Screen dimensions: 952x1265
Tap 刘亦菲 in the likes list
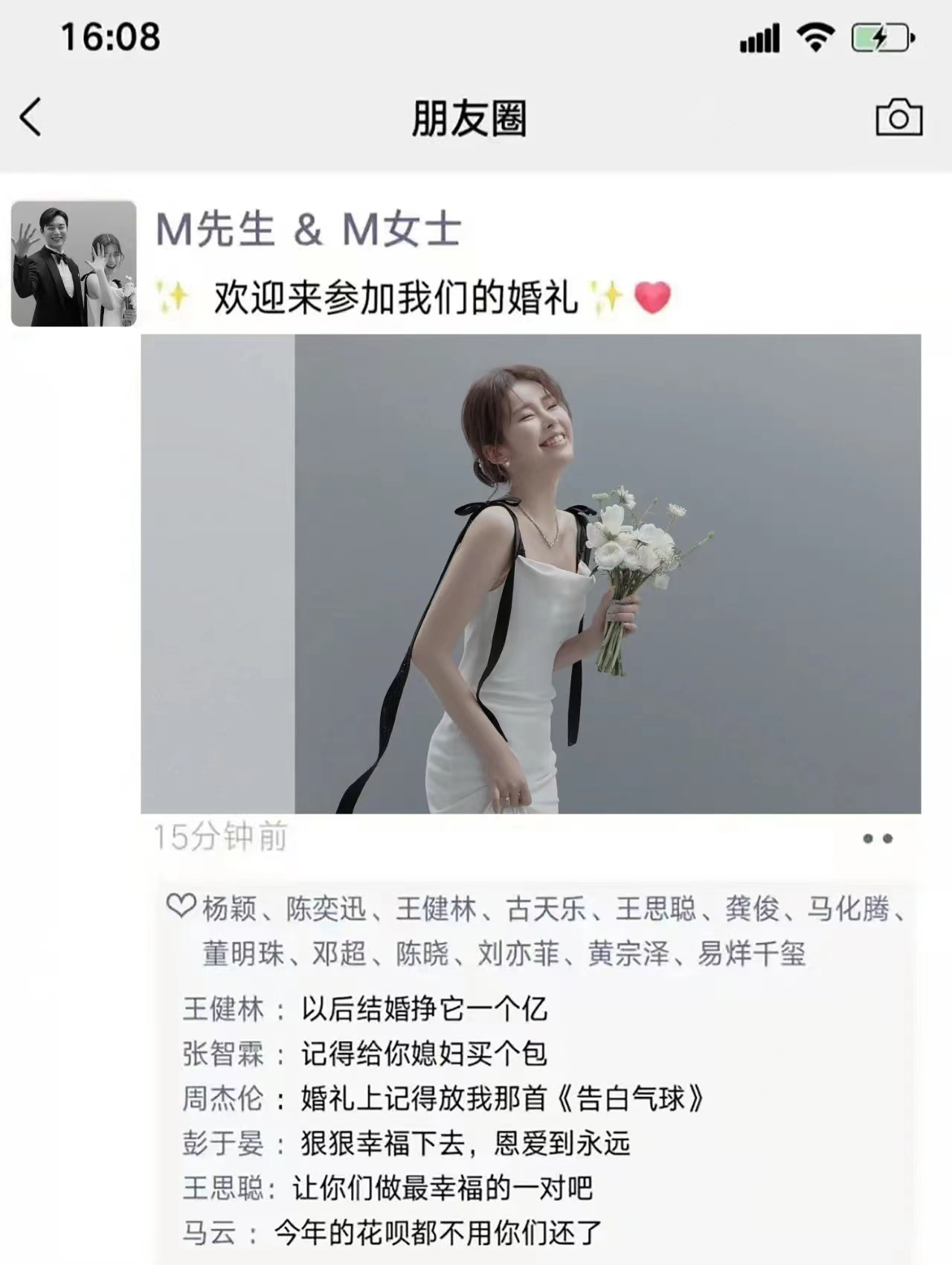(518, 953)
